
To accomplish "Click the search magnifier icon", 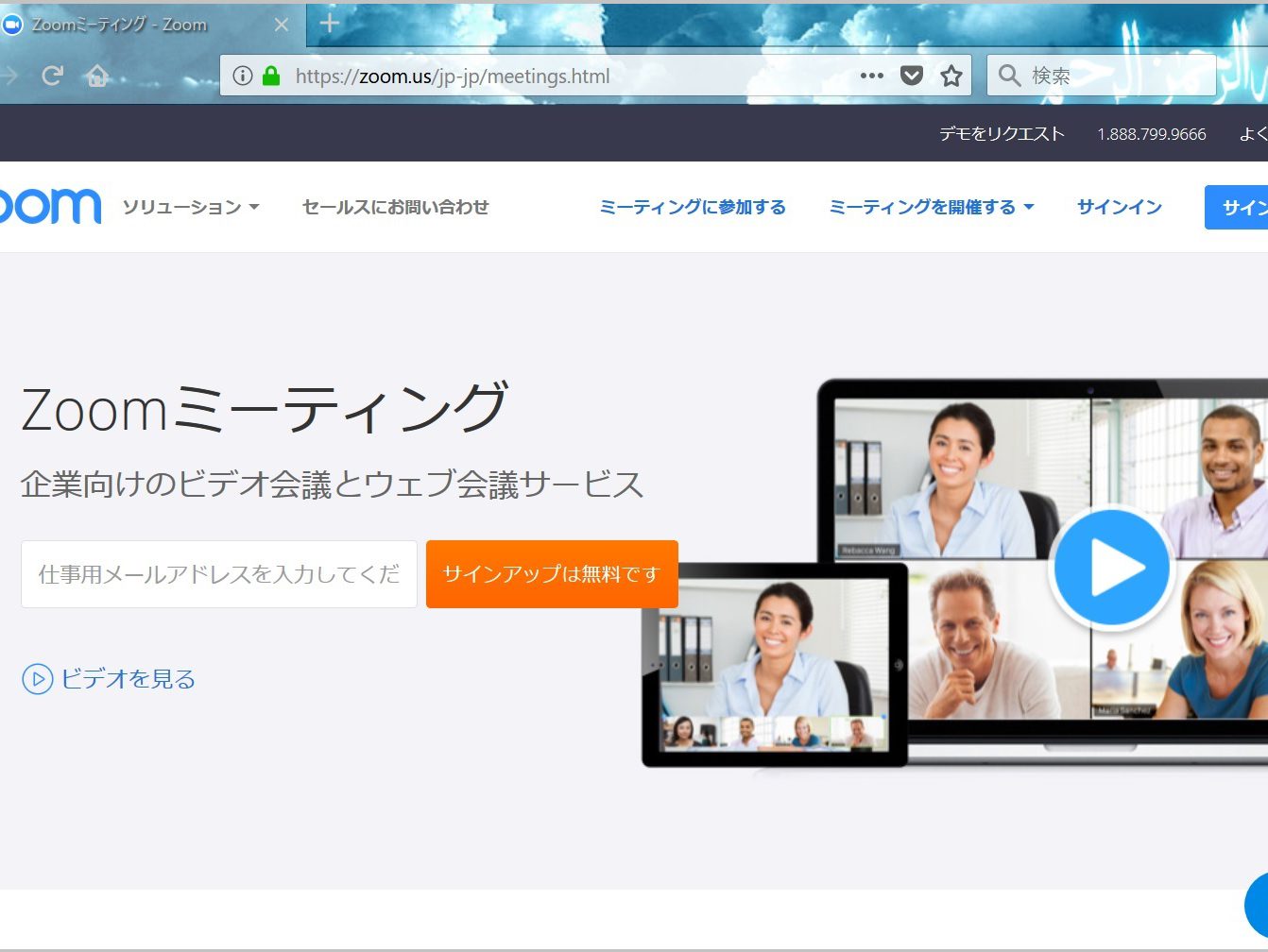I will (1009, 76).
